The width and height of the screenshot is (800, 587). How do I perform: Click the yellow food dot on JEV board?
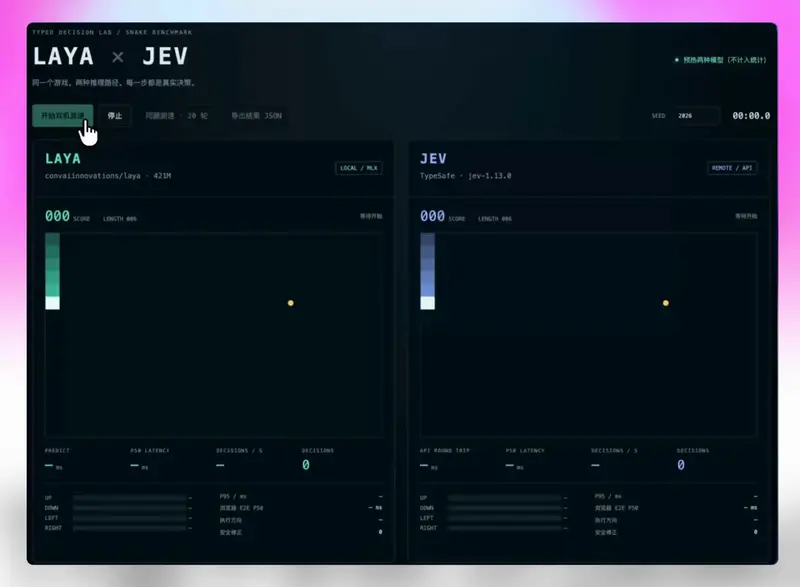665,303
